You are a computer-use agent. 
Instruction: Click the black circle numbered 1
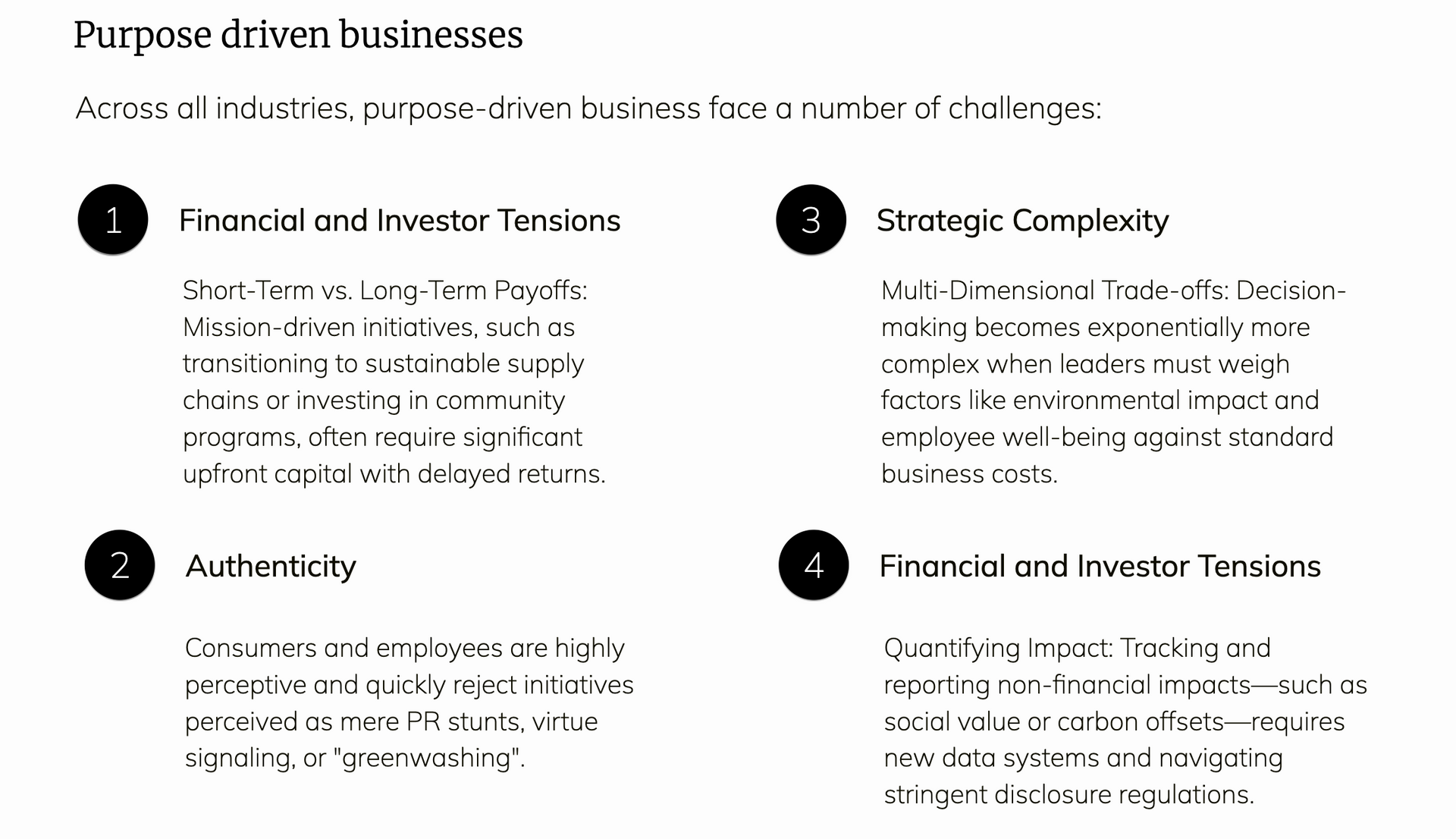[x=113, y=220]
